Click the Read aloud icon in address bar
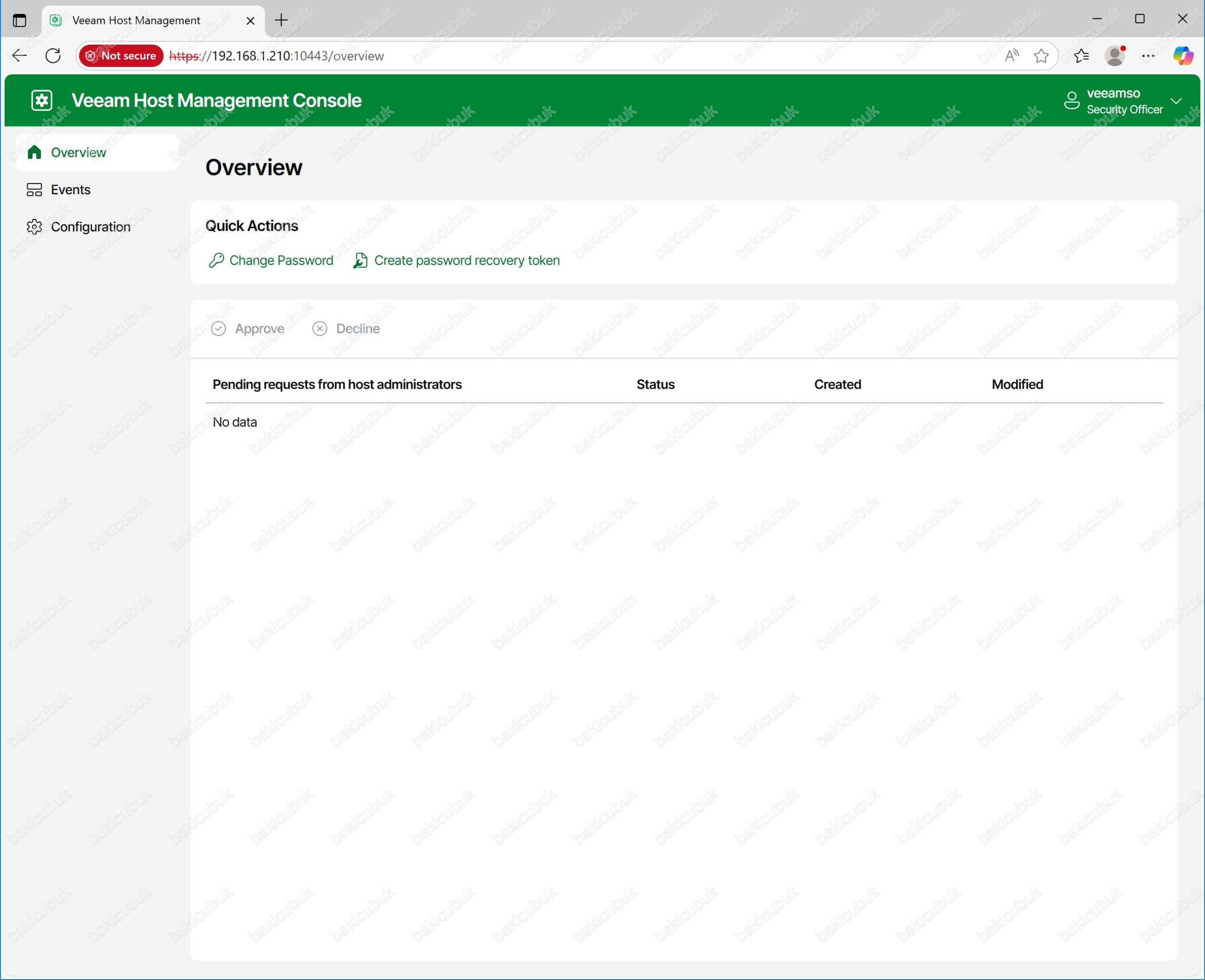 [1012, 56]
